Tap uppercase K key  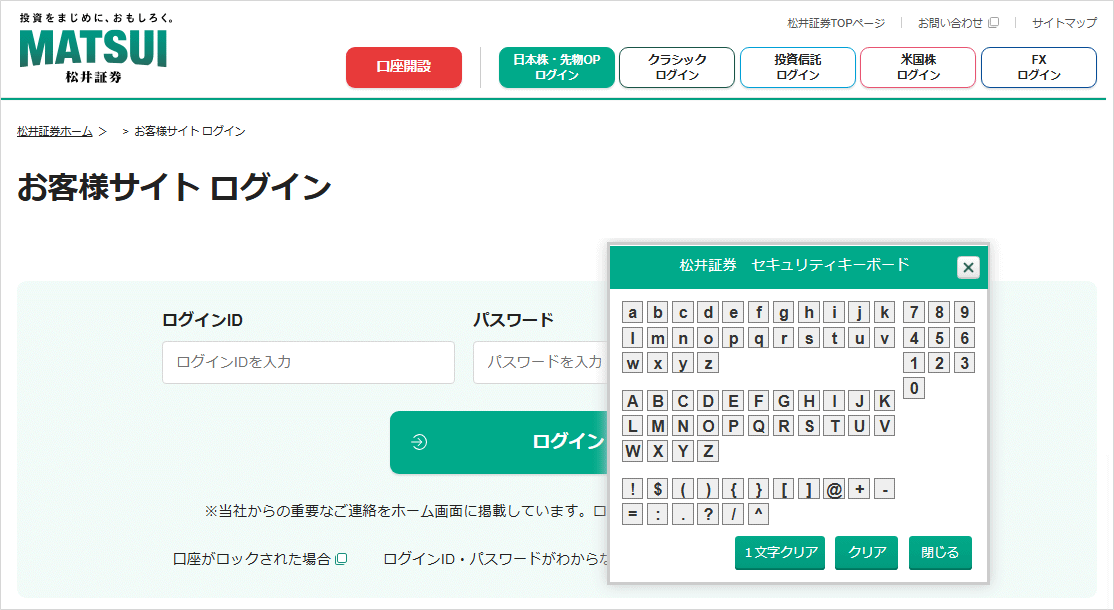point(885,401)
